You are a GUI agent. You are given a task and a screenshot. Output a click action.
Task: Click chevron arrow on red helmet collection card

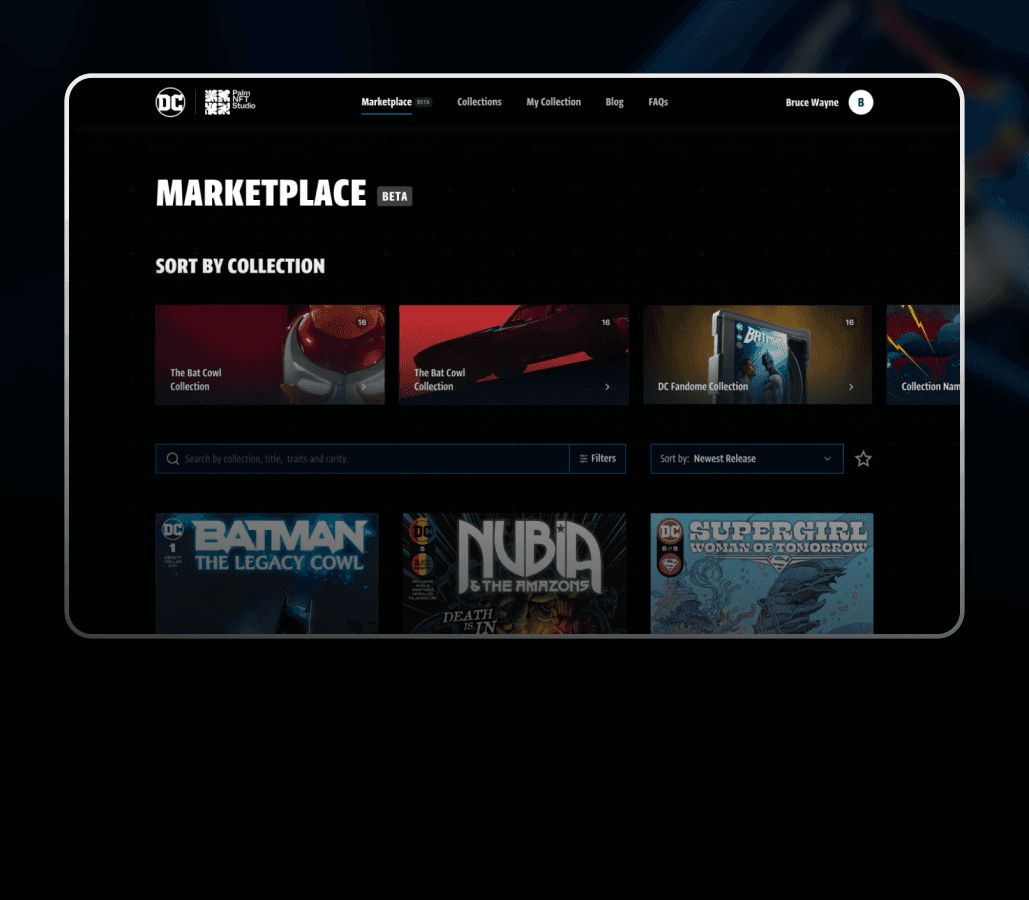coord(364,387)
